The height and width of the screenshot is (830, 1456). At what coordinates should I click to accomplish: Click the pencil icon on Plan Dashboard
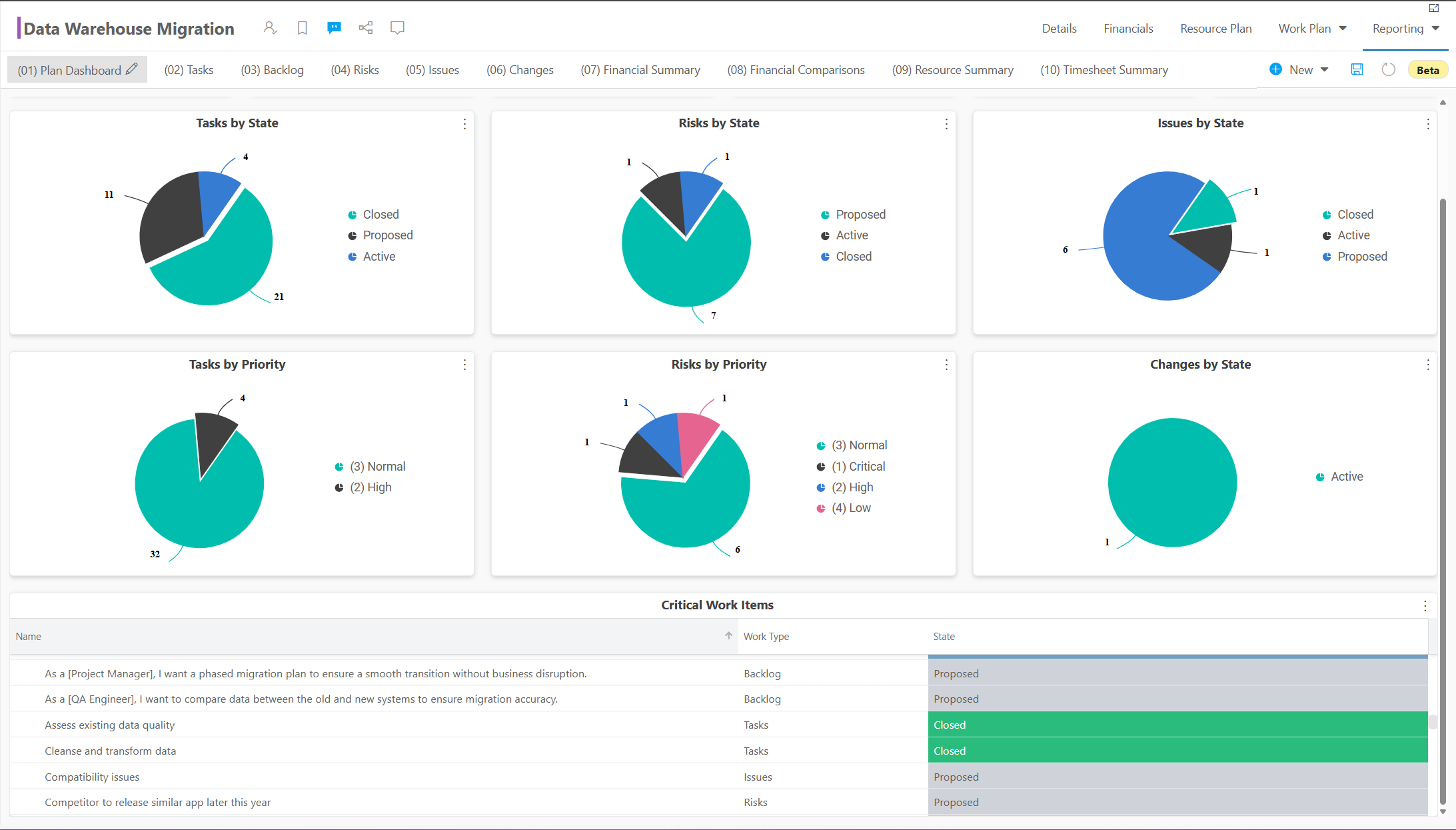[x=132, y=69]
